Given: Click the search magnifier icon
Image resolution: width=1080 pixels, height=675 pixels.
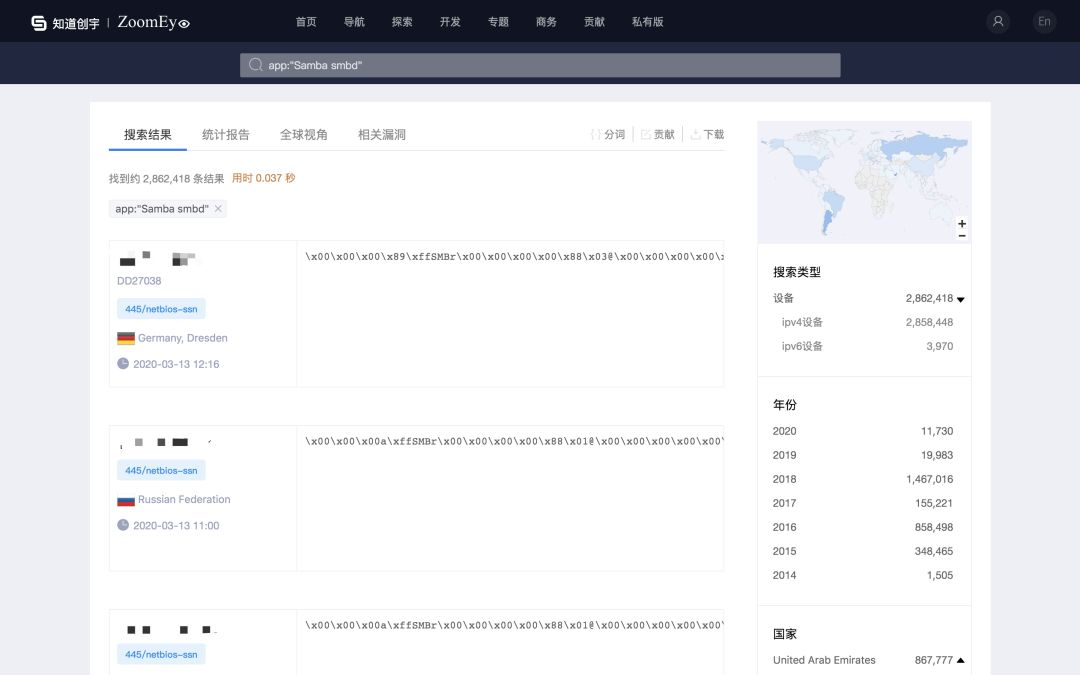Looking at the screenshot, I should point(256,65).
